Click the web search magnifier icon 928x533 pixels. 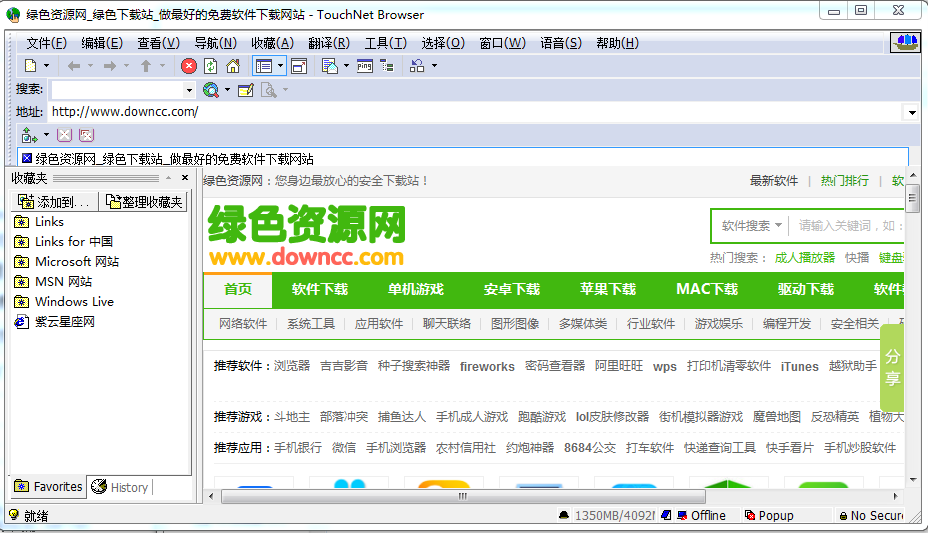click(x=211, y=90)
